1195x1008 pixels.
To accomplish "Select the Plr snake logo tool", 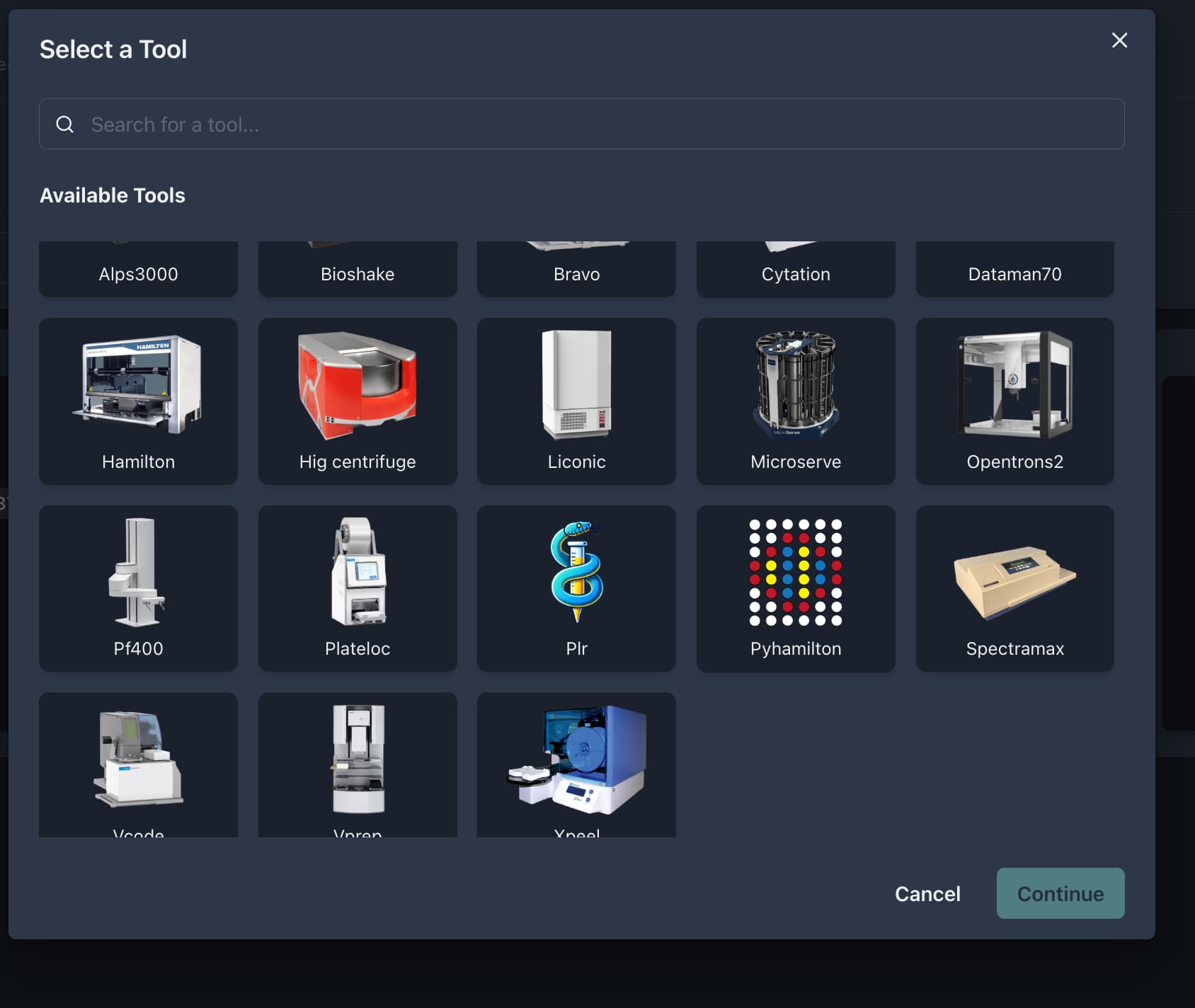I will point(576,588).
